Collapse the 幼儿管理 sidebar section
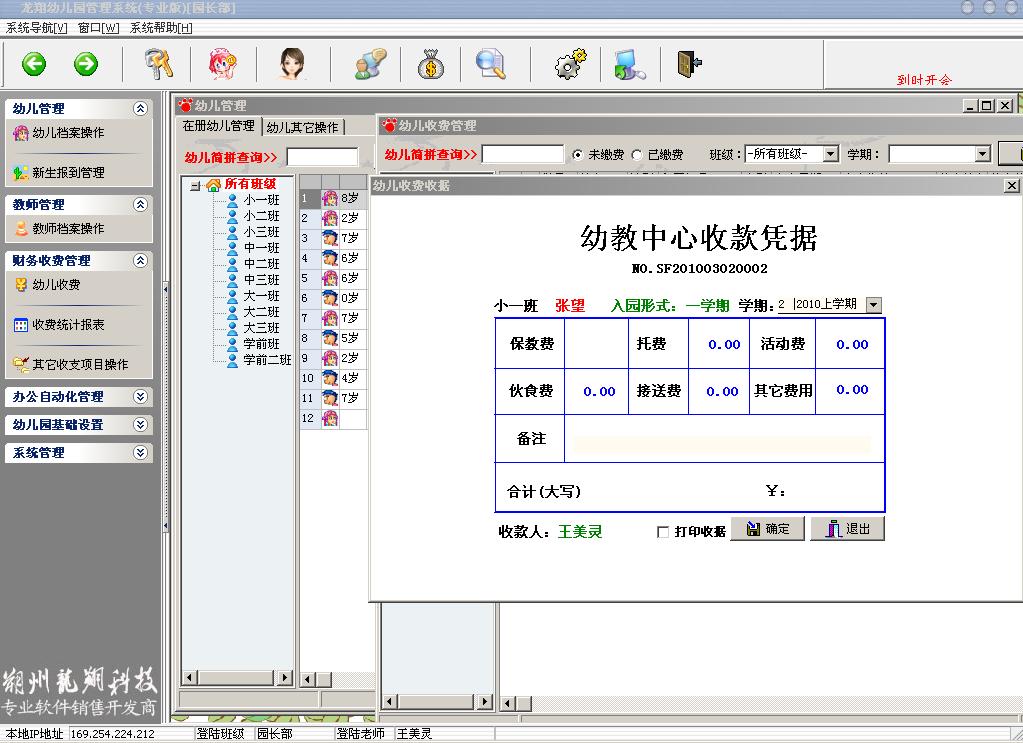1023x743 pixels. pyautogui.click(x=140, y=109)
